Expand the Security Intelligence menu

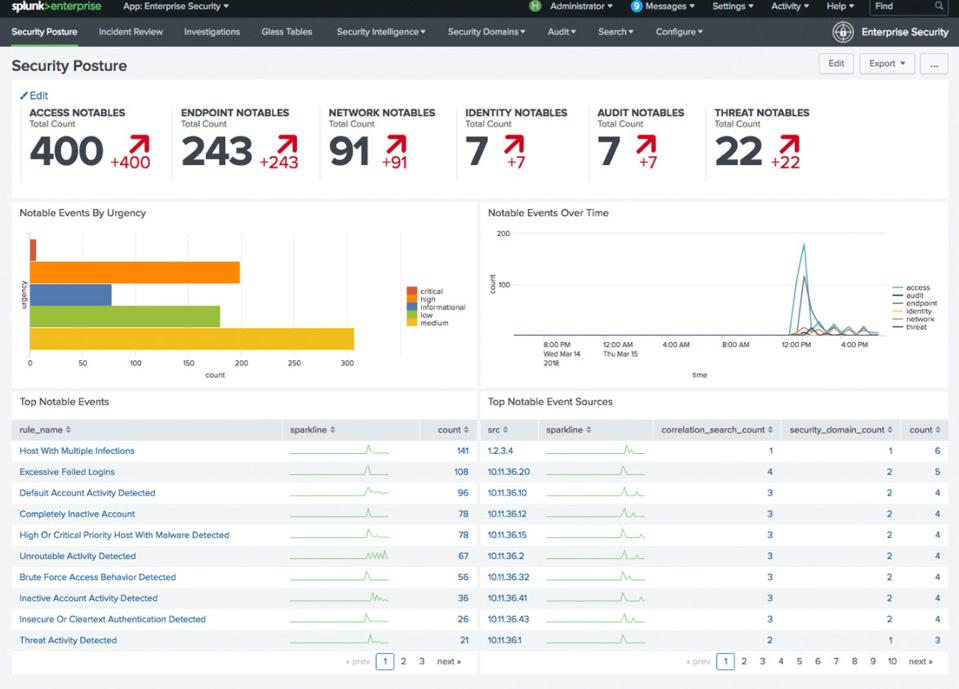380,32
